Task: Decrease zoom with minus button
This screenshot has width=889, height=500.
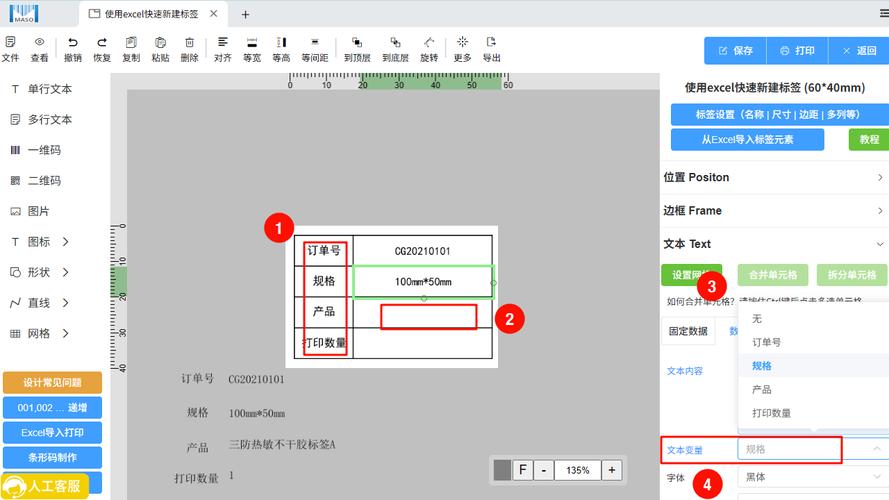Action: (544, 470)
